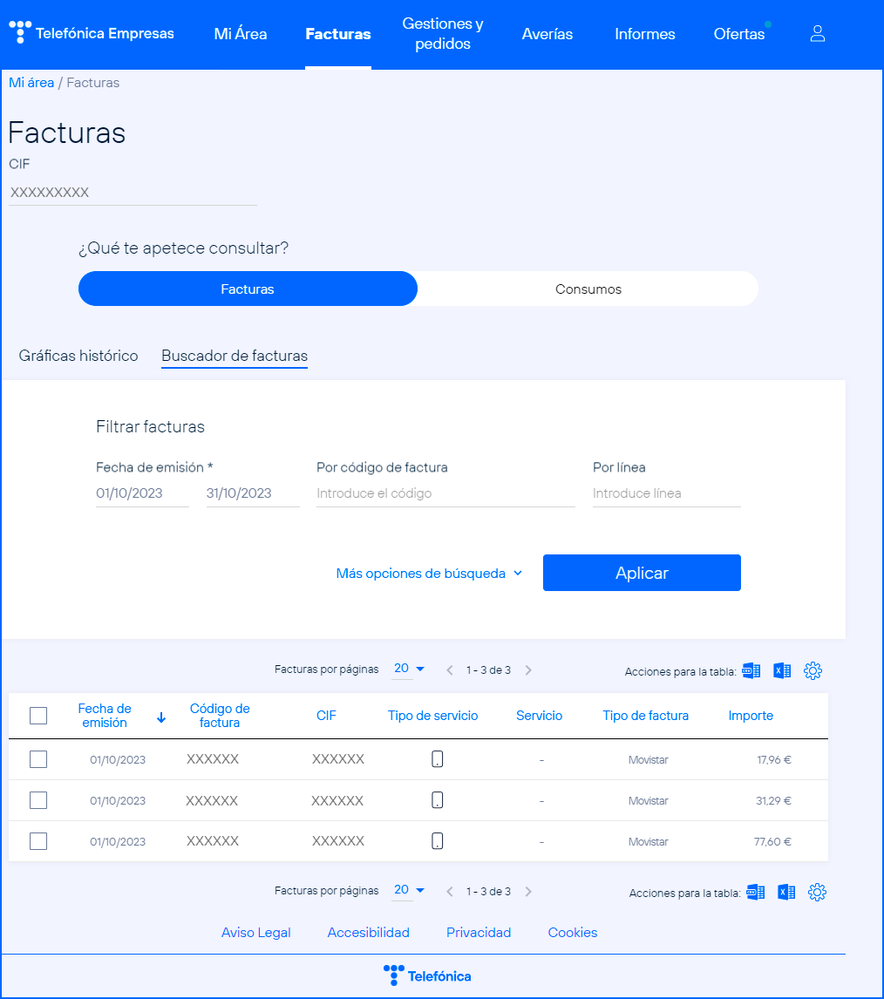Viewport: 884px width, 999px height.
Task: Click the sort arrow beside Fecha de emisión
Action: pyautogui.click(x=161, y=717)
